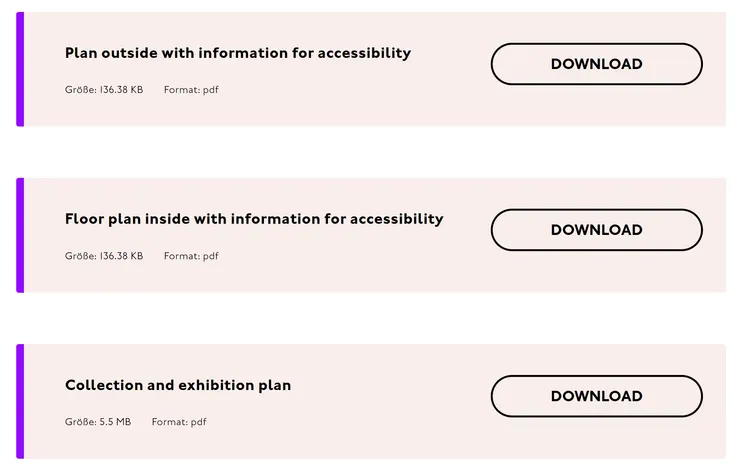Download the Floor plan inside PDF
The image size is (740, 471).
coord(596,230)
